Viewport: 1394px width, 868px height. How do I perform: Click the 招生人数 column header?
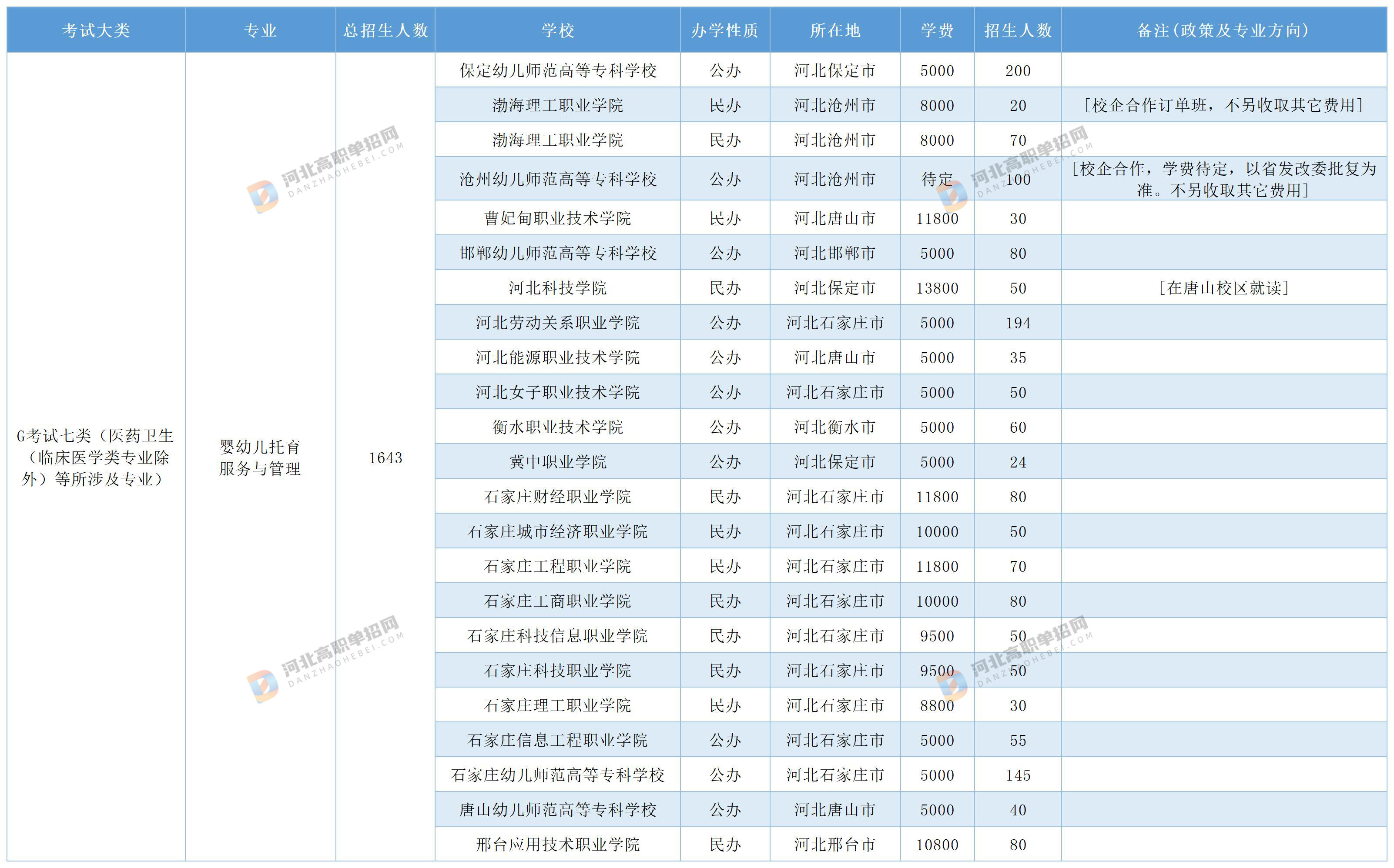[x=1018, y=30]
